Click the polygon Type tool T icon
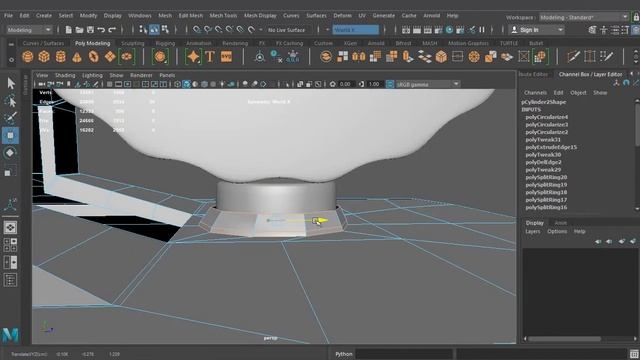 coord(210,56)
